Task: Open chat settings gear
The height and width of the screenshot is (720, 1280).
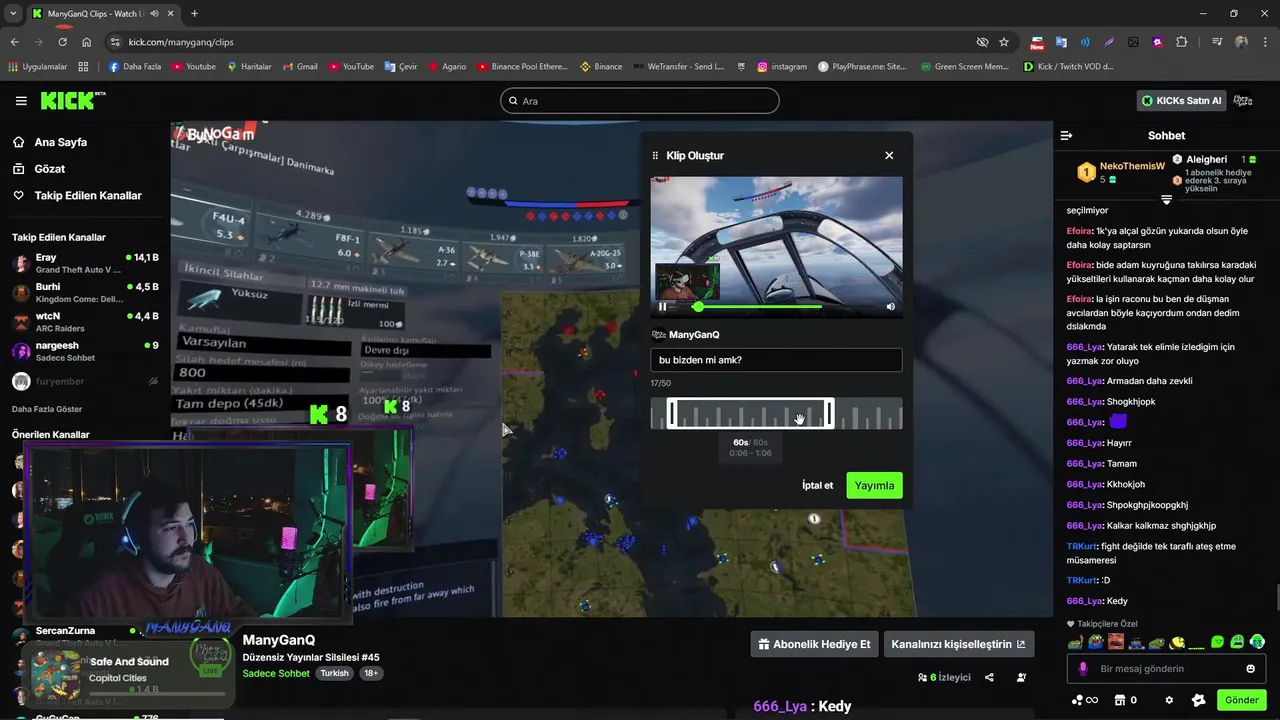Action: click(x=1169, y=700)
